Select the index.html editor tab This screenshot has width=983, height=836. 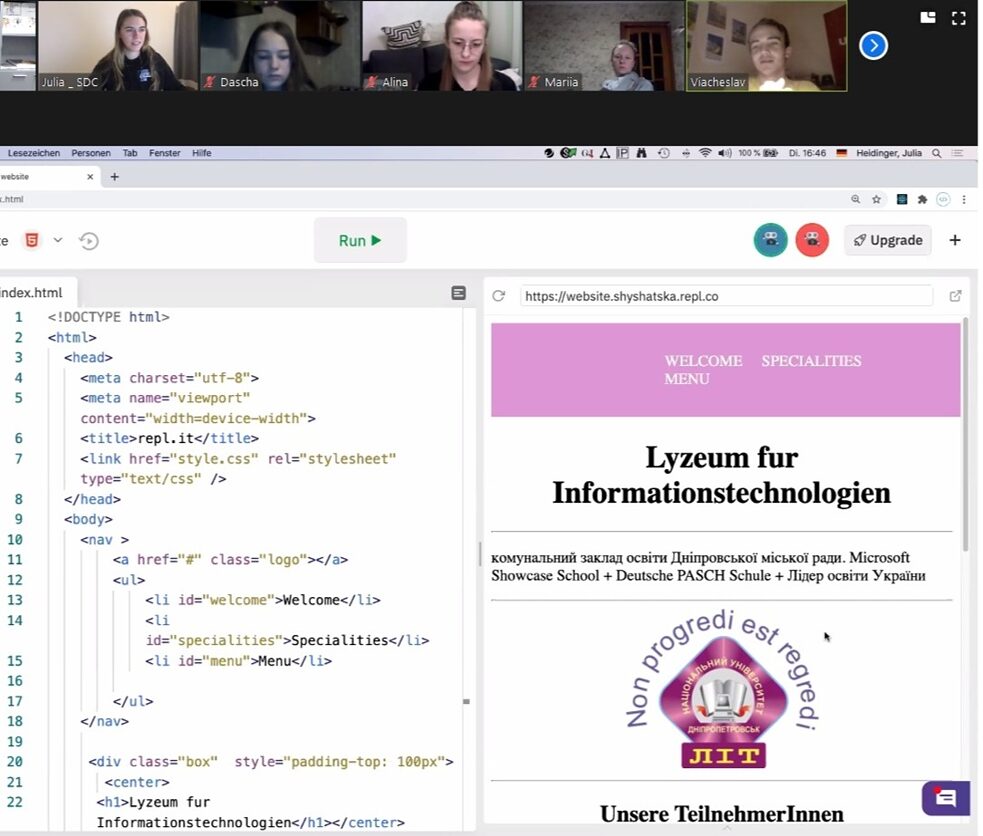click(x=32, y=293)
